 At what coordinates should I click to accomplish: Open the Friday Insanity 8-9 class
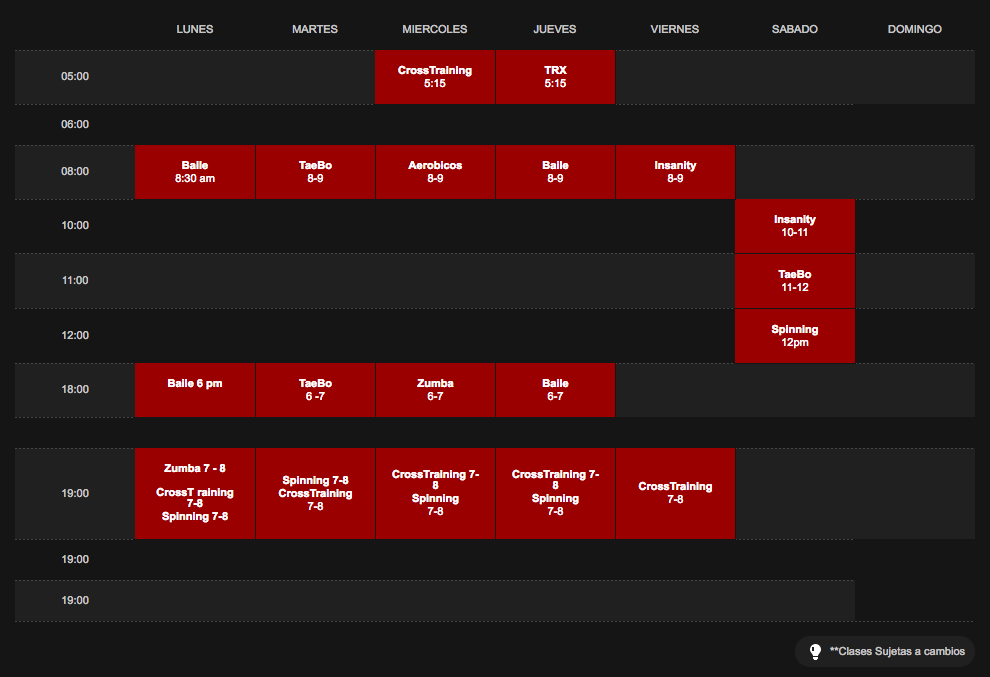pos(675,172)
